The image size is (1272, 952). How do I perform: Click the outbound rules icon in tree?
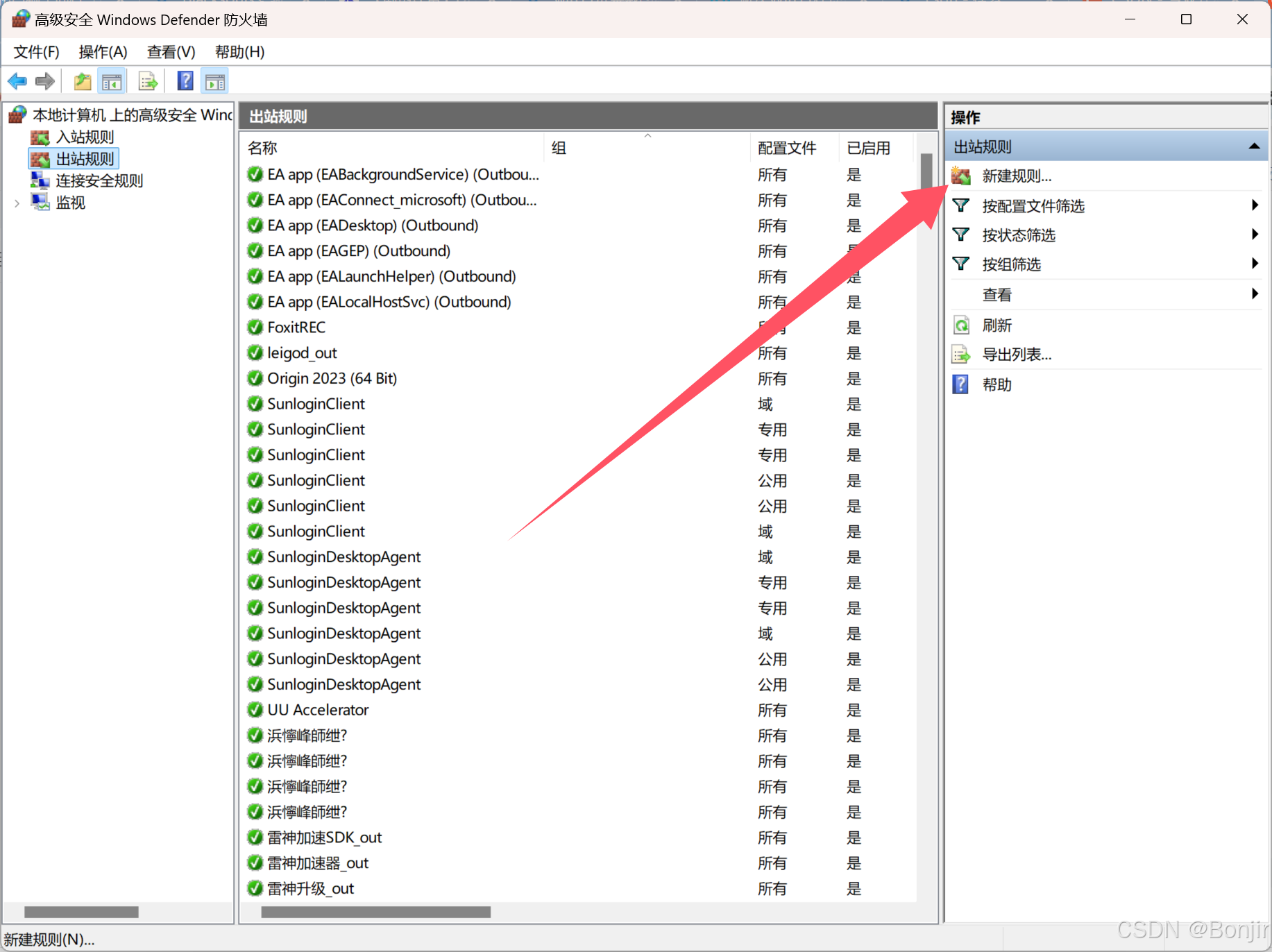pos(40,159)
